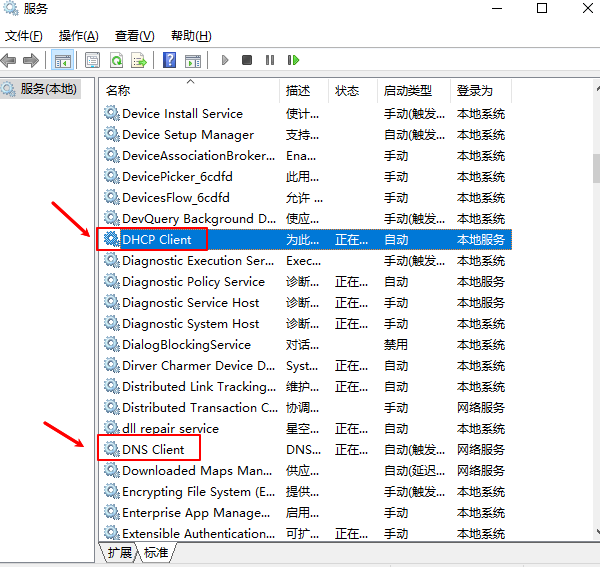Screen dimensions: 600x567
Task: Click the forward arrow toolbar button
Action: pos(31,60)
